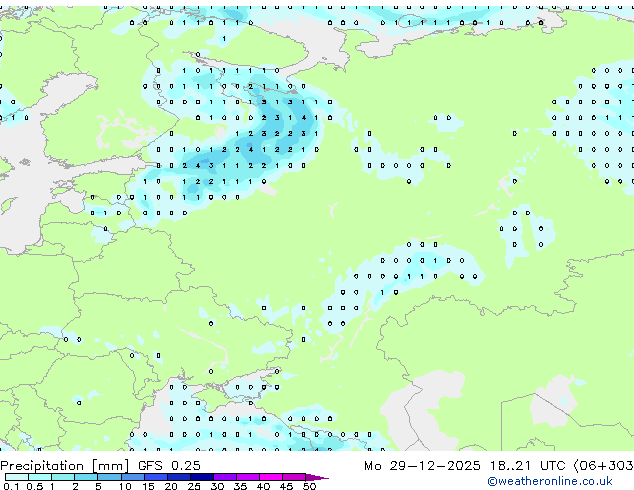Viewport: 634px width, 490px height.
Task: Click the purple arrow at legend end
Action: coord(317,477)
